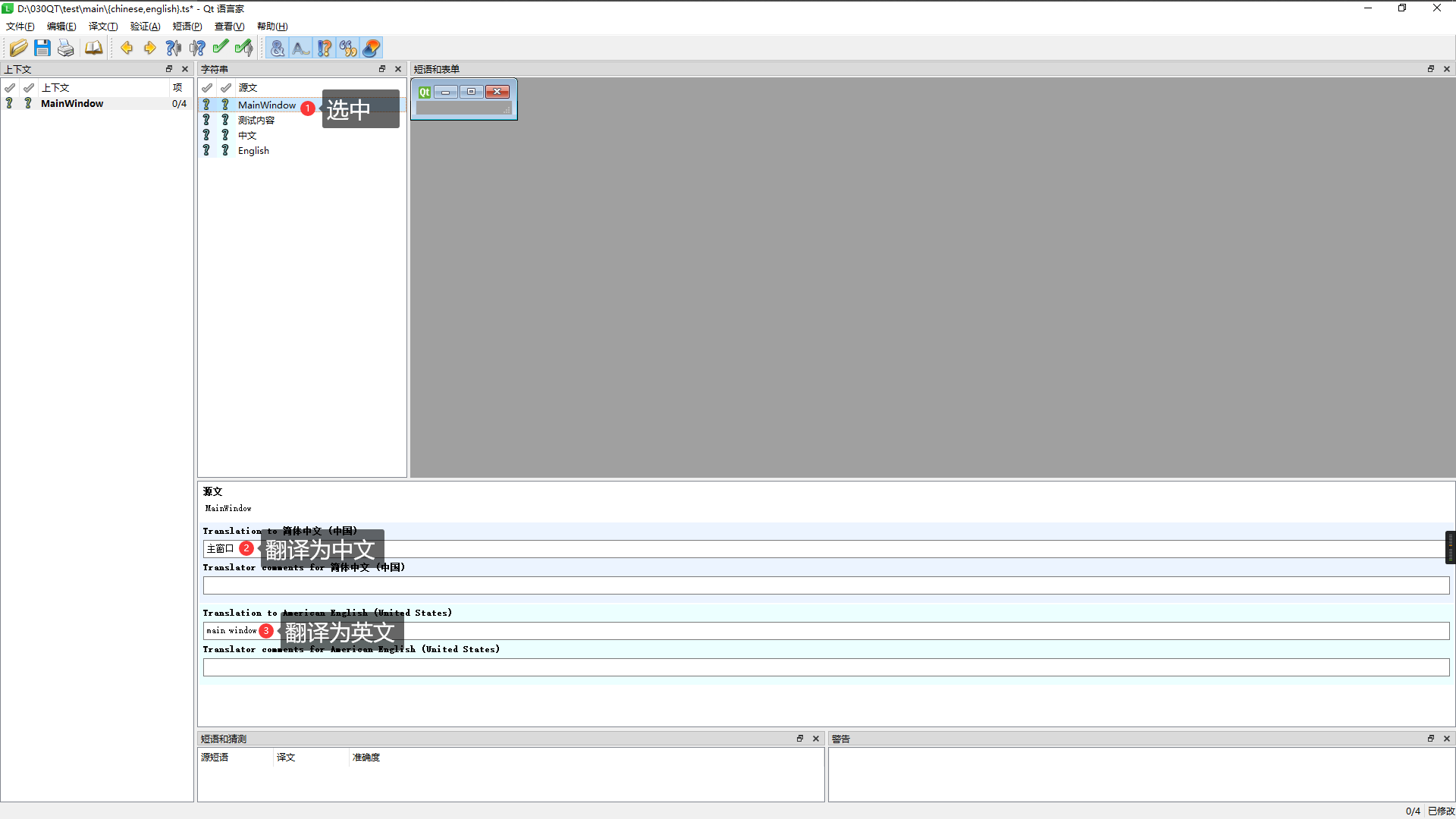Click the Open file folder icon
The image size is (1456, 819).
(x=19, y=49)
